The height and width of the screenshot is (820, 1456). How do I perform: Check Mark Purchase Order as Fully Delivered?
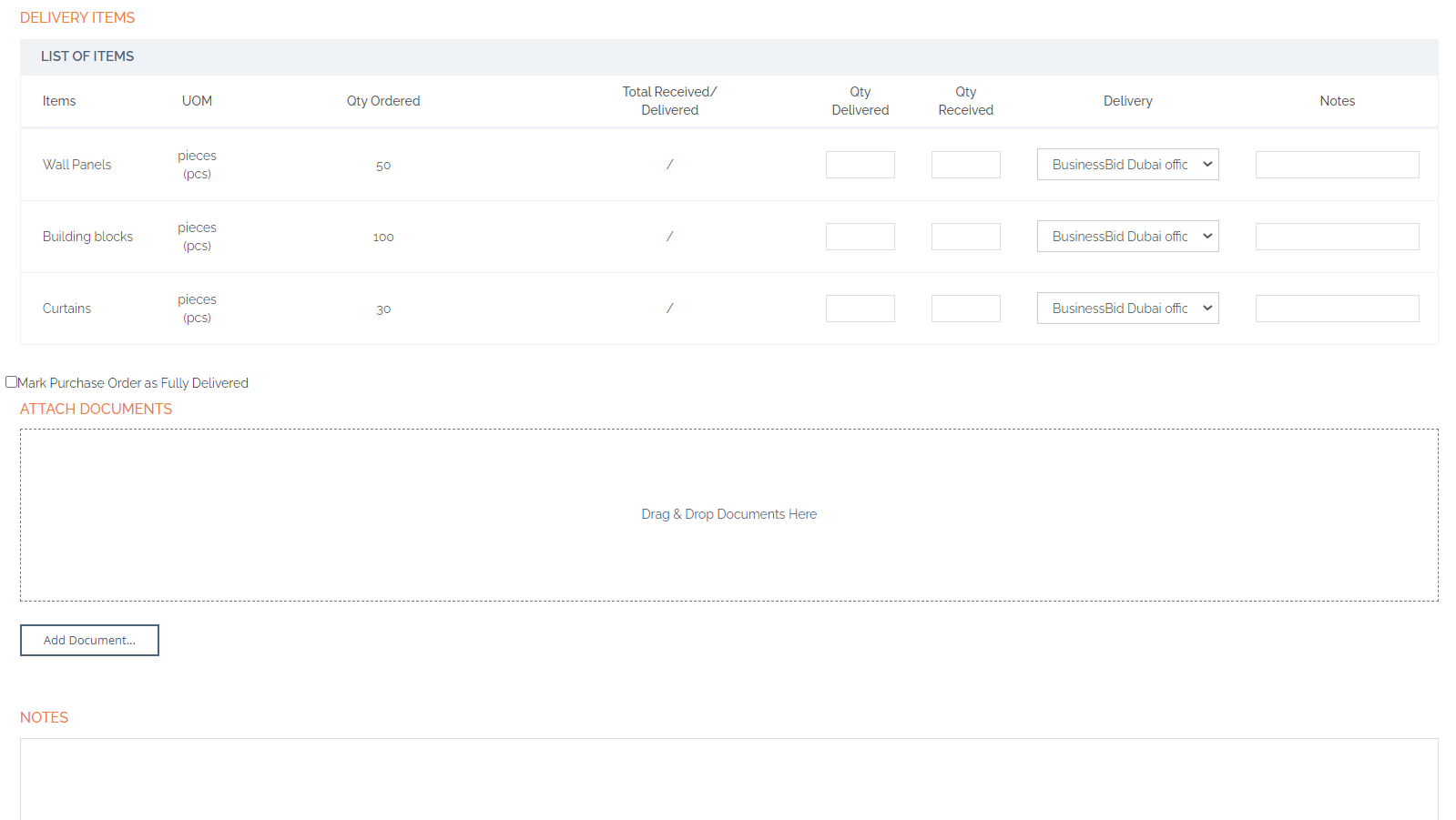coord(12,382)
